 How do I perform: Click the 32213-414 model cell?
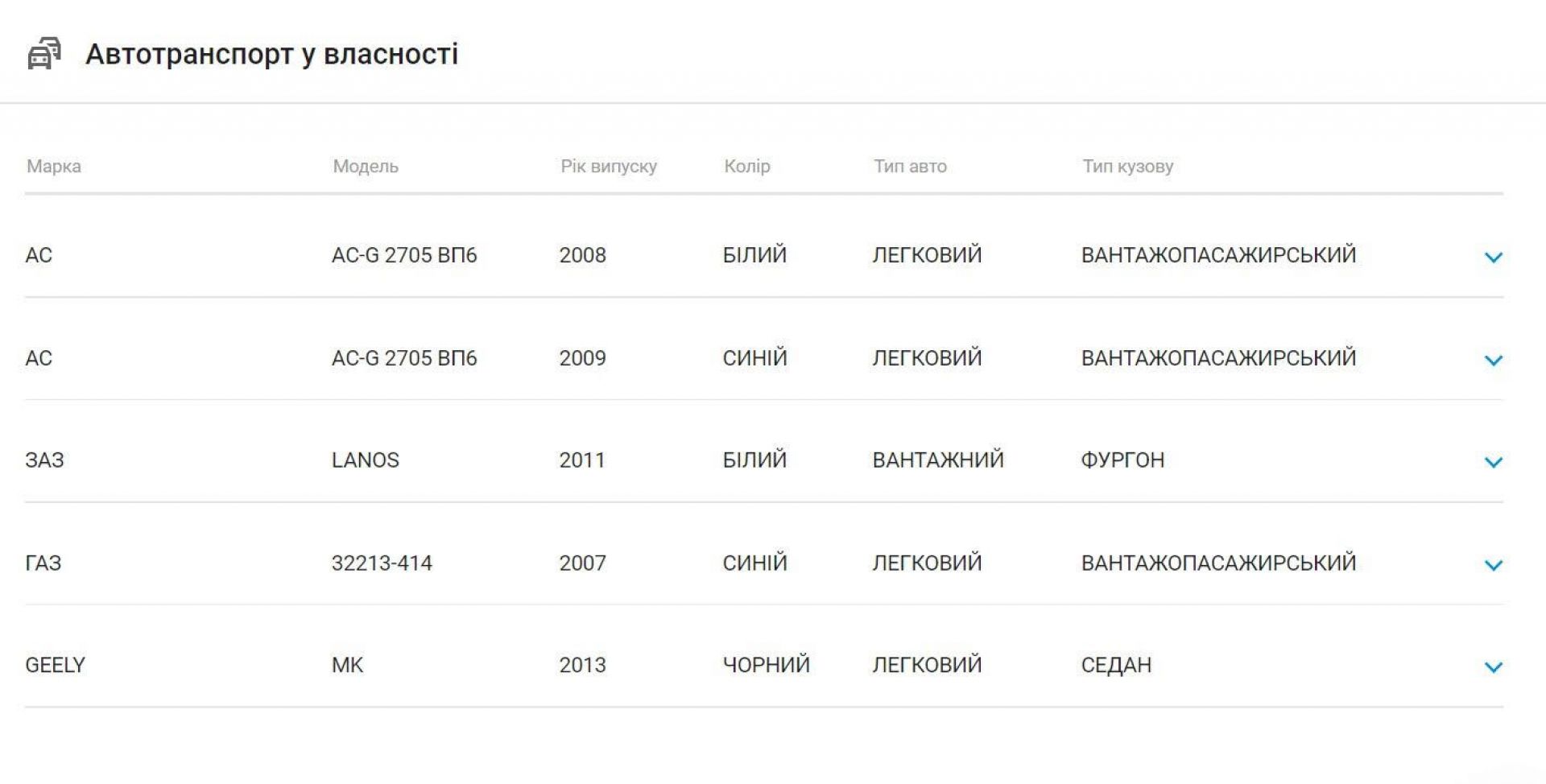point(382,563)
